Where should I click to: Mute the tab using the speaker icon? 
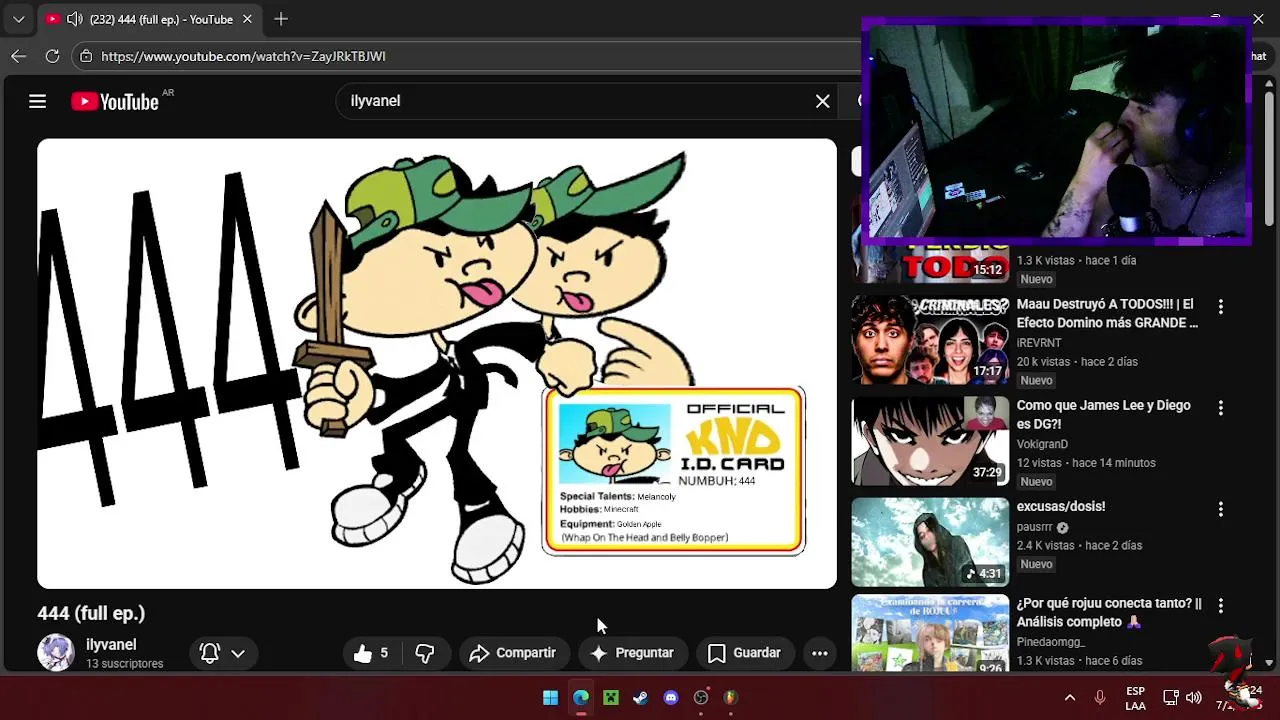(x=74, y=19)
